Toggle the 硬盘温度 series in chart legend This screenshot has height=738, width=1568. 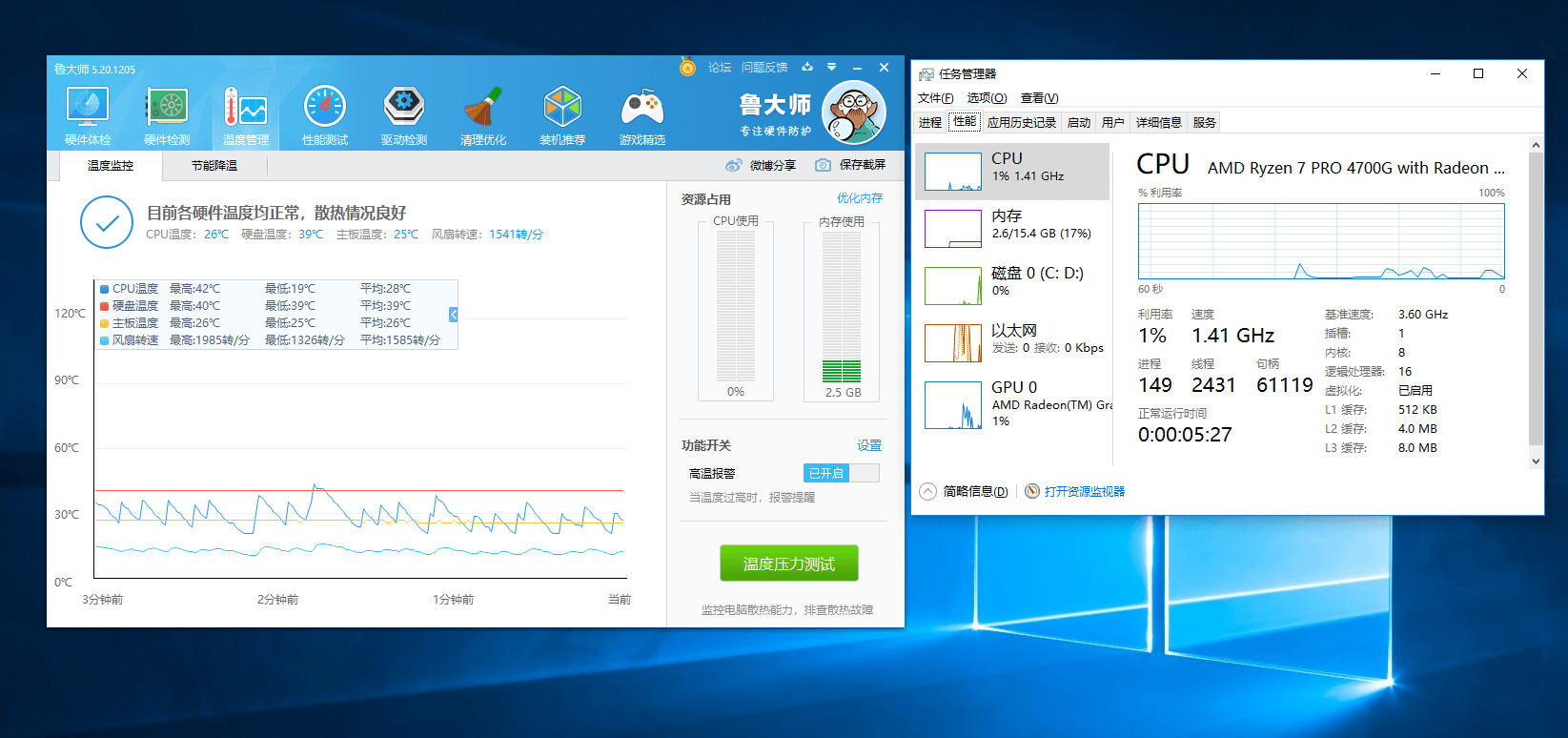tap(105, 306)
